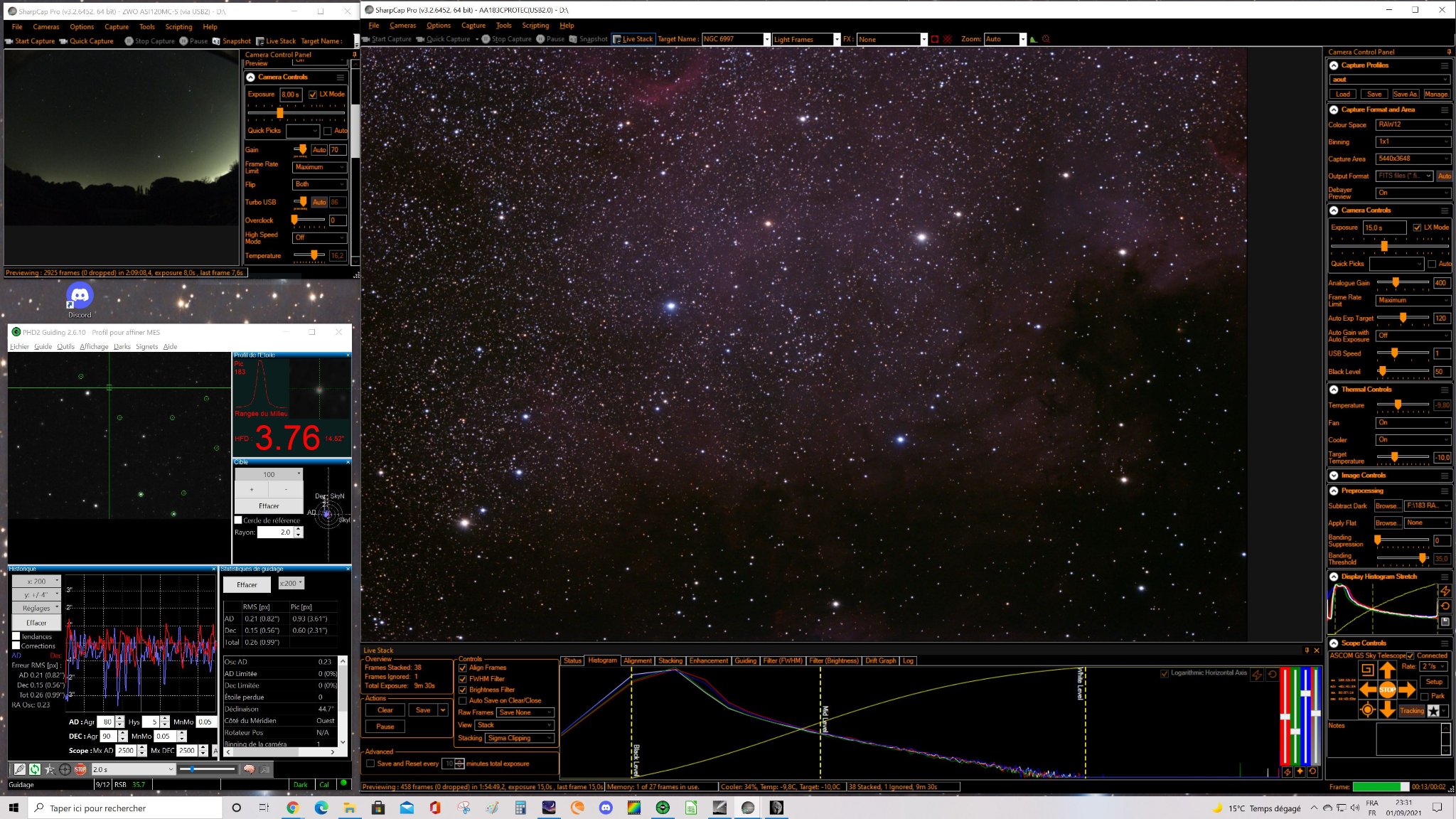The width and height of the screenshot is (1456, 819).
Task: Click lightning icon below RGB color sliders
Action: (x=1287, y=771)
